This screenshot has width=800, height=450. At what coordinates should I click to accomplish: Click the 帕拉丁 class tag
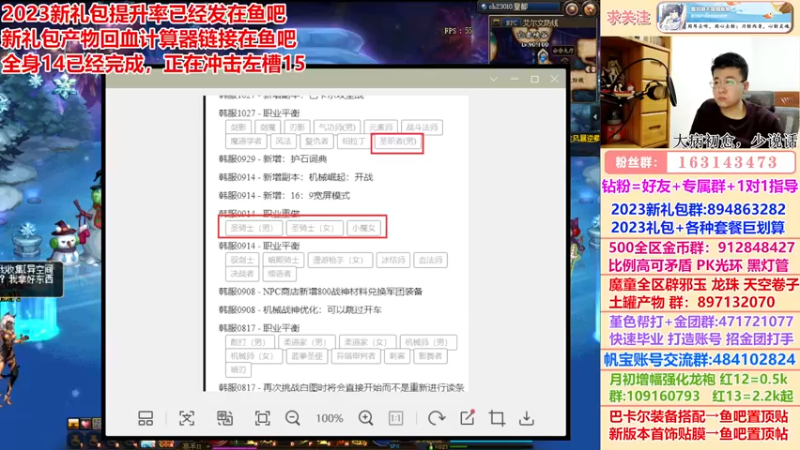click(x=354, y=141)
